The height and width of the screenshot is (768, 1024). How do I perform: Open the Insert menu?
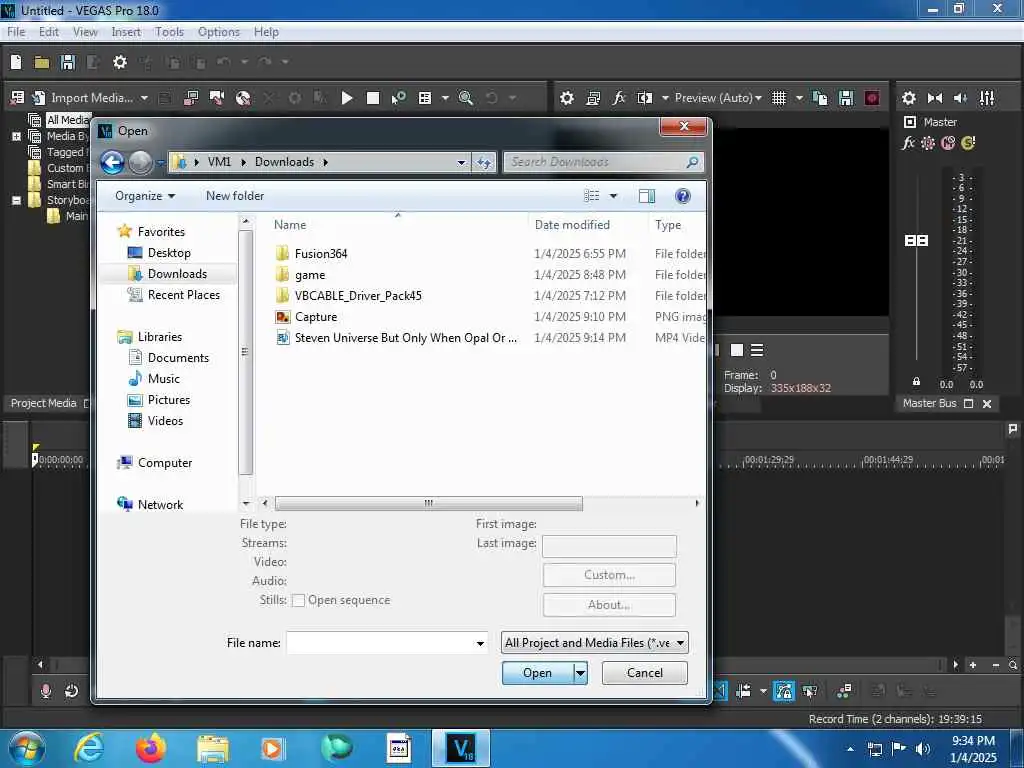[x=126, y=31]
